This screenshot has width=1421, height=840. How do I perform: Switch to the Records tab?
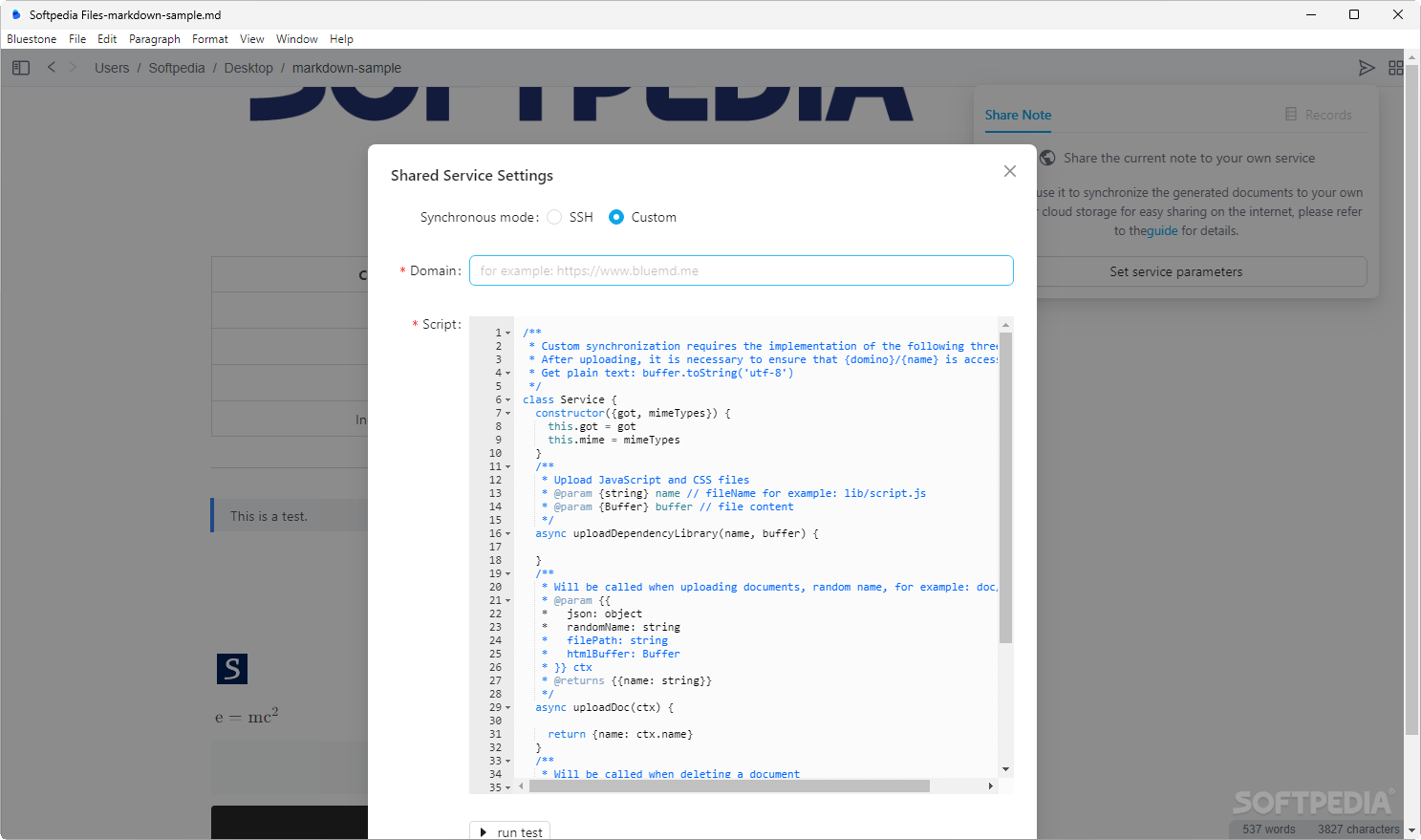[1319, 115]
